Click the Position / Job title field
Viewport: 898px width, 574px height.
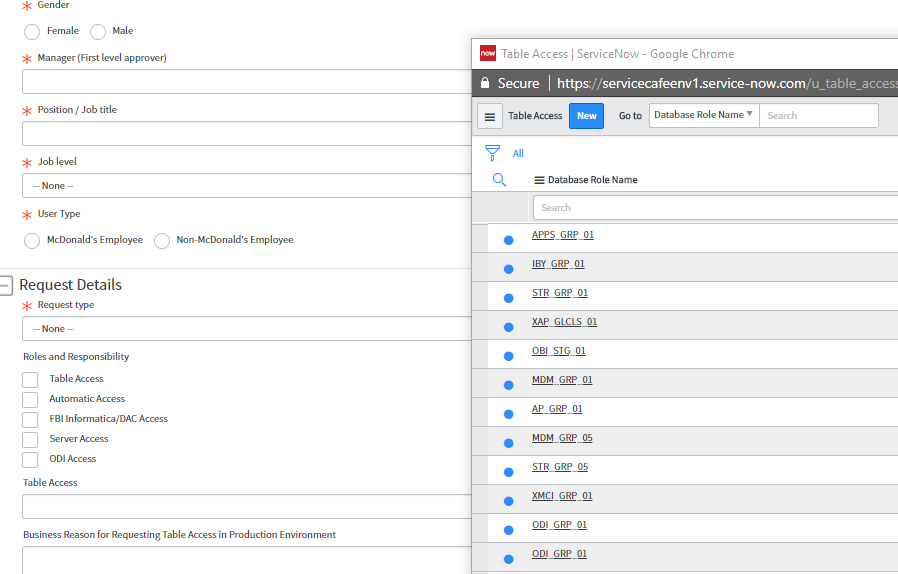[247, 133]
